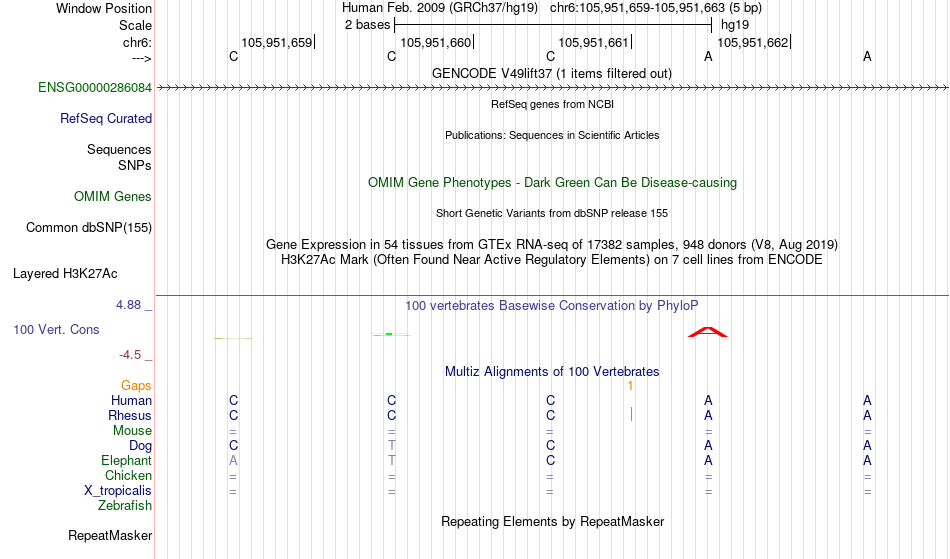The width and height of the screenshot is (950, 559).
Task: Click the Human Feb. 2009 (GRCh37/hg19) title
Action: pos(440,8)
